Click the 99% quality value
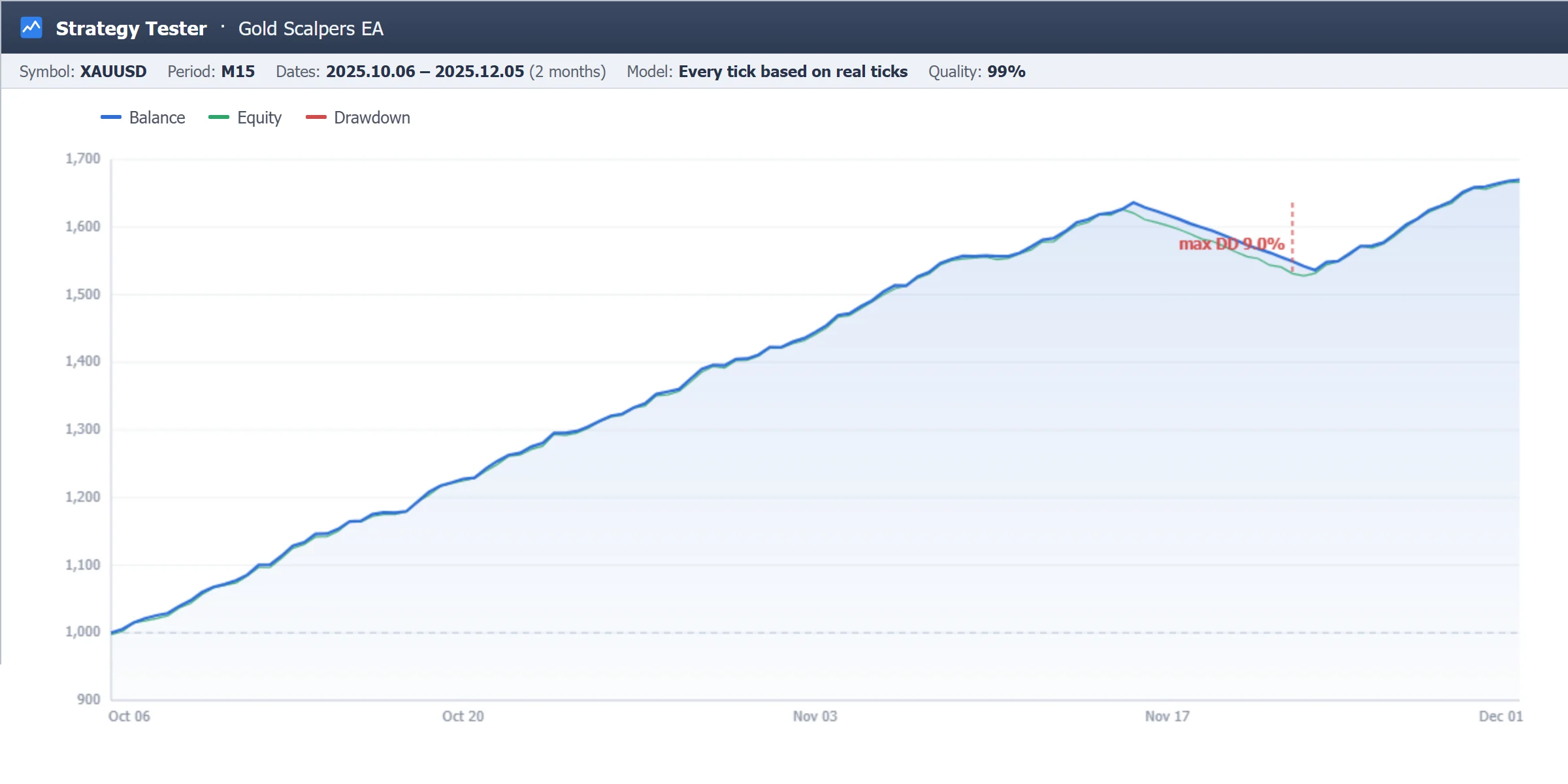This screenshot has width=1568, height=784. (x=1006, y=71)
